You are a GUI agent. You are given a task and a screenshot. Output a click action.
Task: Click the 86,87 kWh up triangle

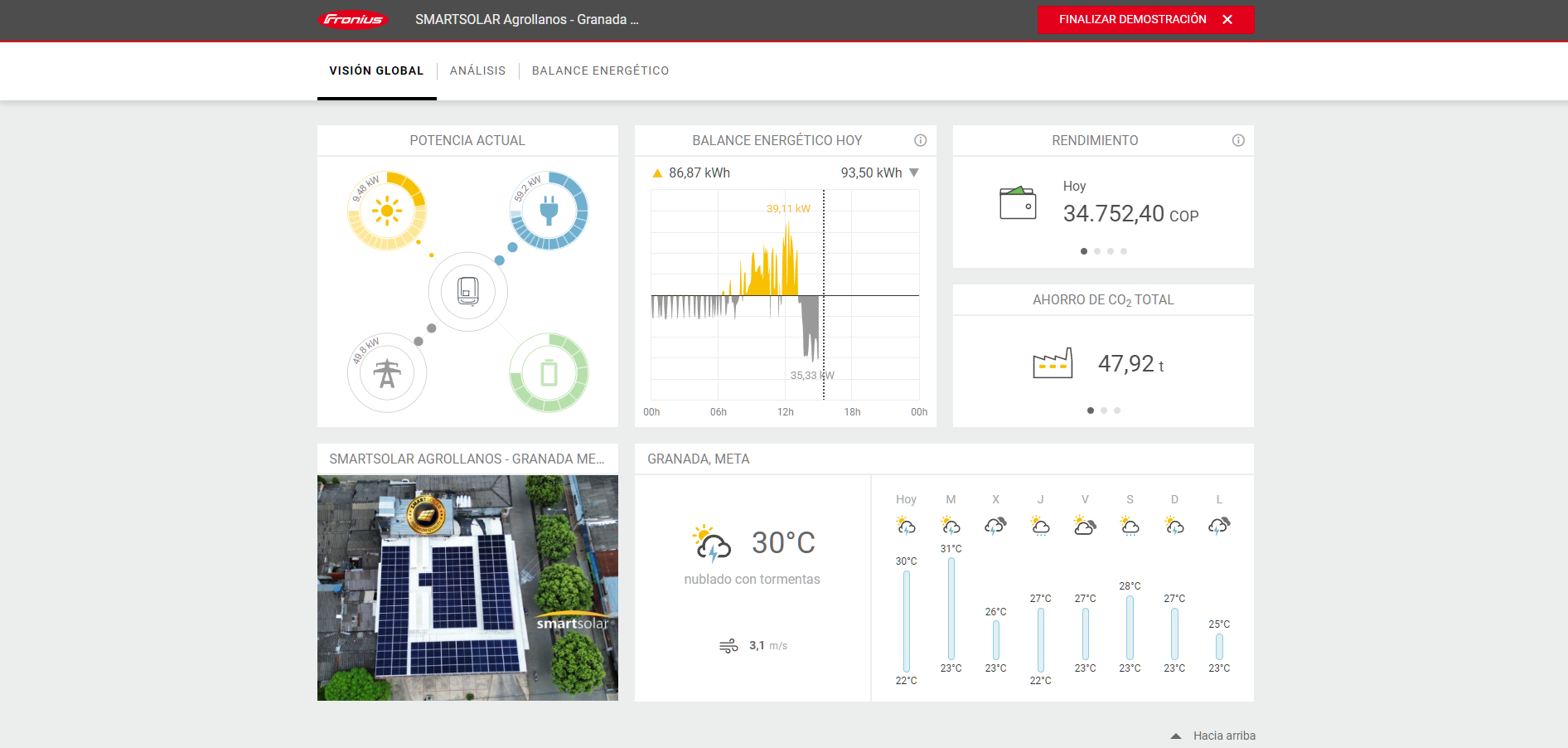coord(657,173)
